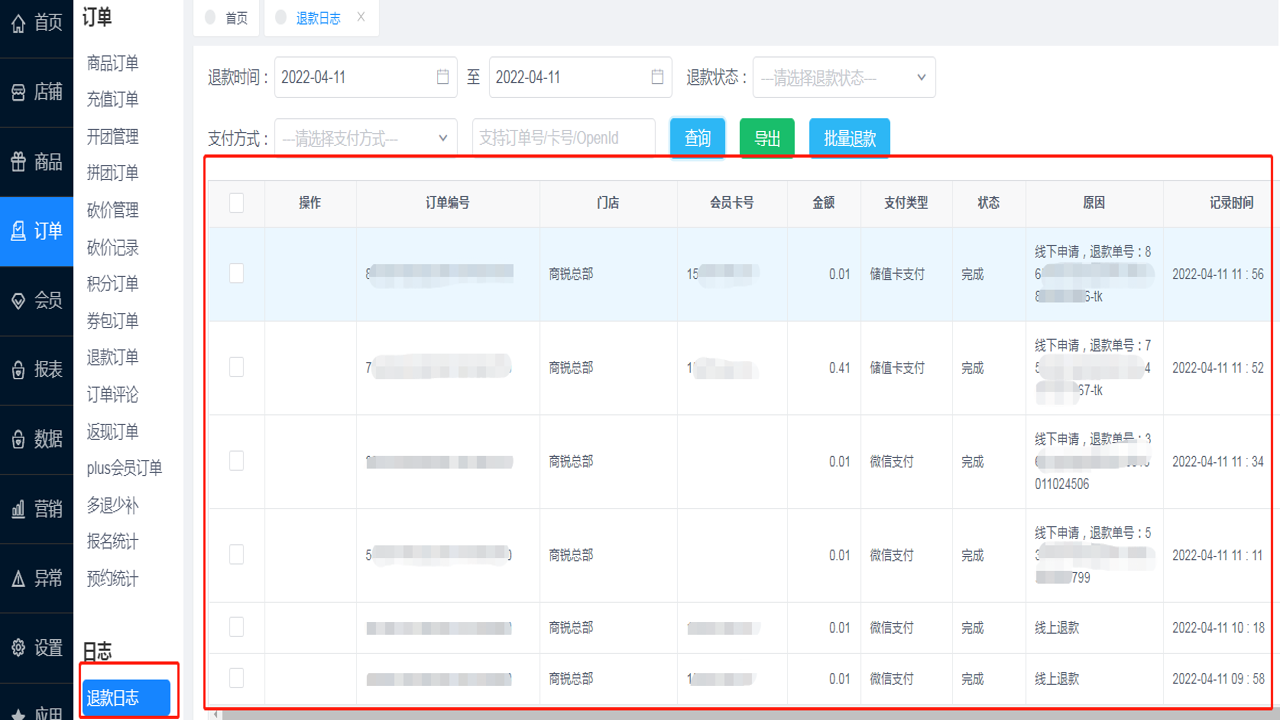Open 报名统计 menu item
The width and height of the screenshot is (1280, 720).
coord(113,541)
